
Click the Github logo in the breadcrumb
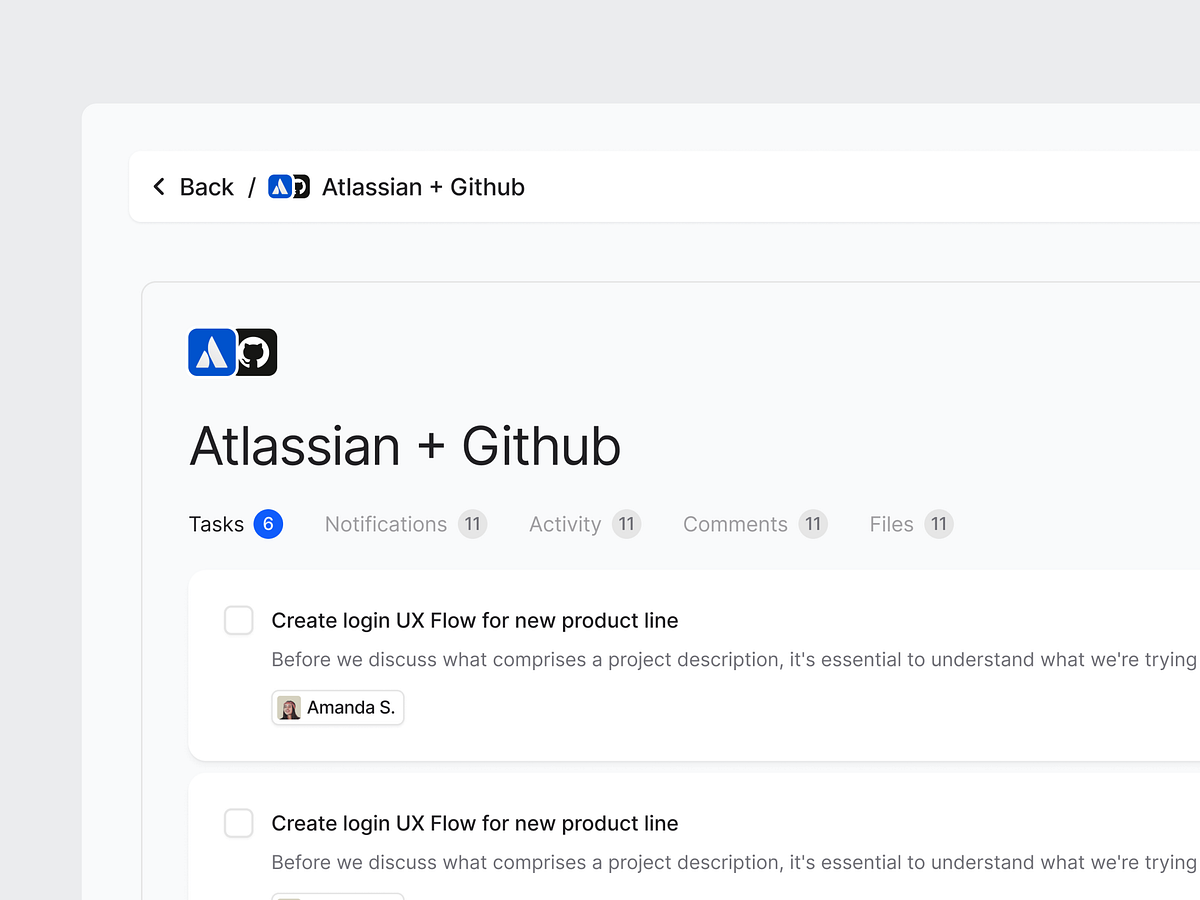(x=299, y=186)
